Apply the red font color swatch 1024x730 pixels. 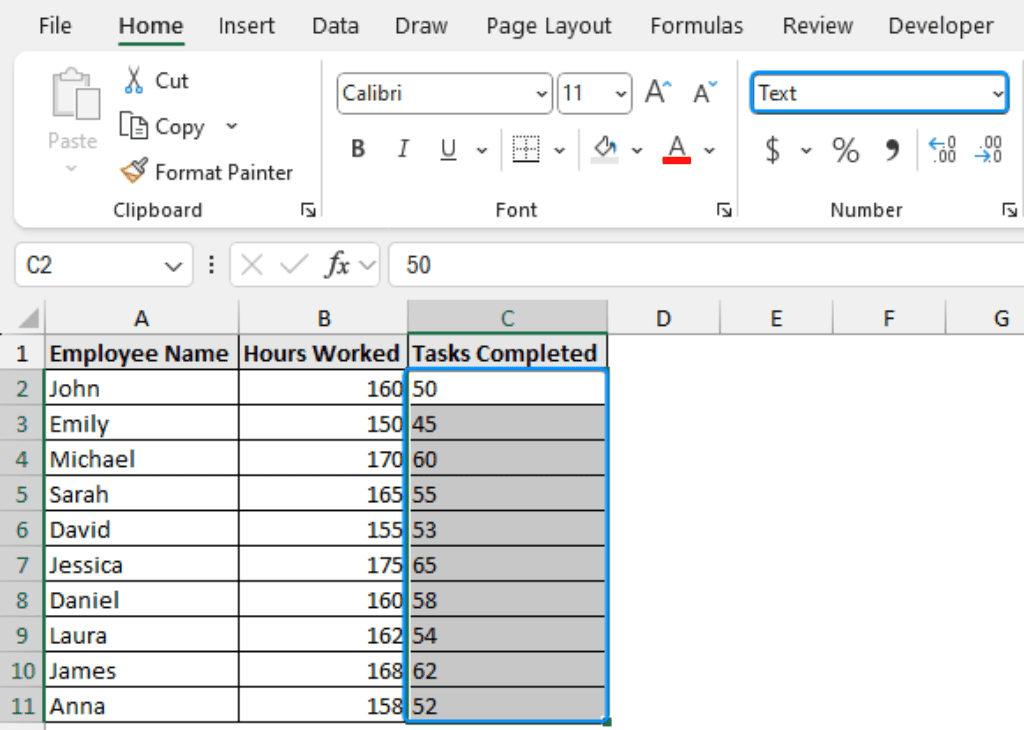[x=677, y=150]
